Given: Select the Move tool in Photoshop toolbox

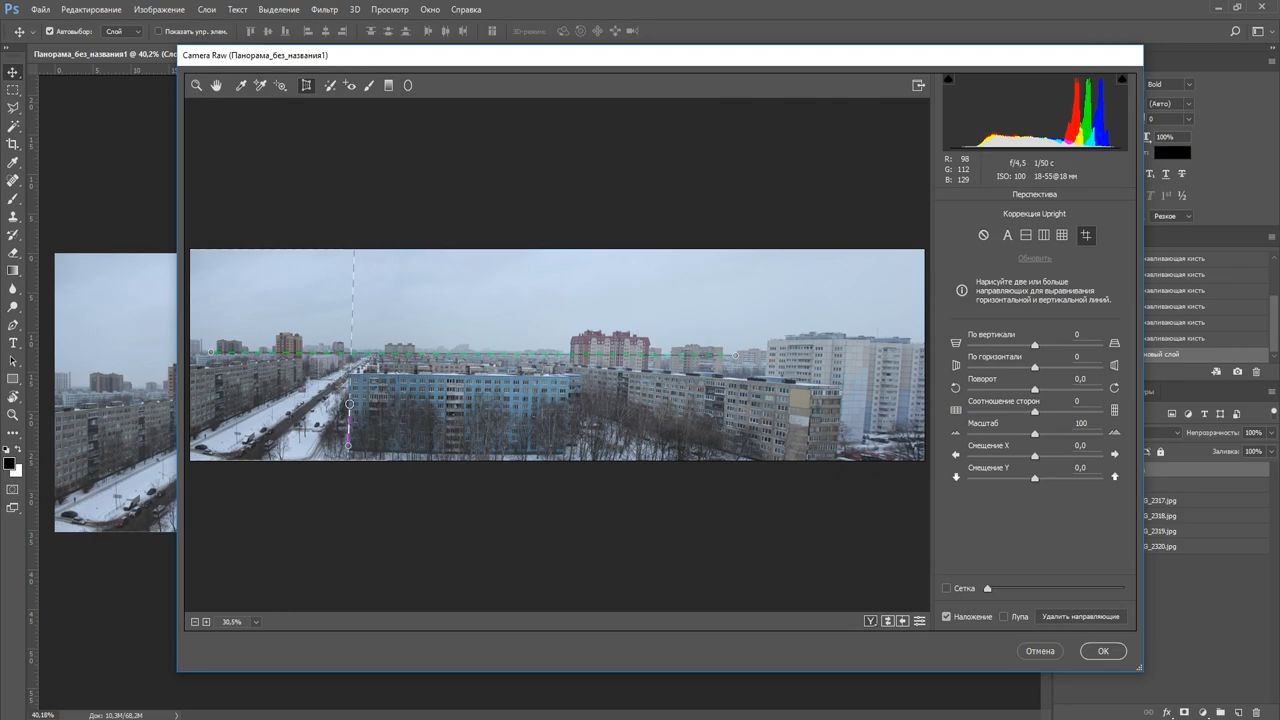Looking at the screenshot, I should (13, 73).
